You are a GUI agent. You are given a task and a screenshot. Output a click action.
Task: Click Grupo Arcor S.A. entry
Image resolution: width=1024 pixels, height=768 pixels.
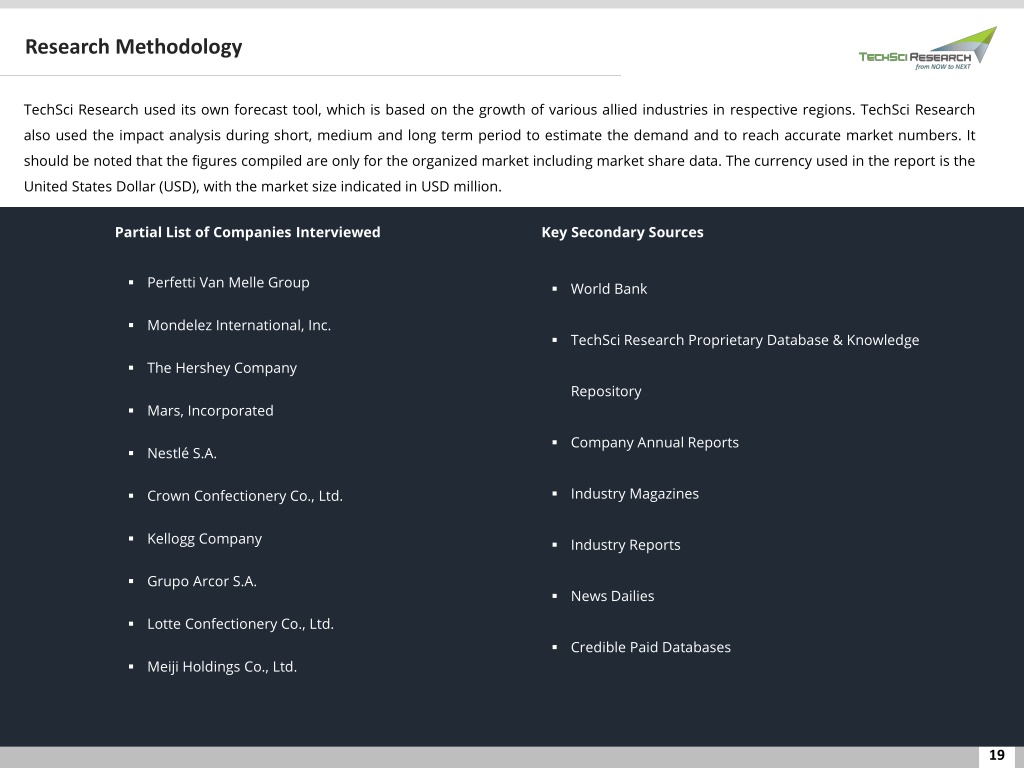202,581
